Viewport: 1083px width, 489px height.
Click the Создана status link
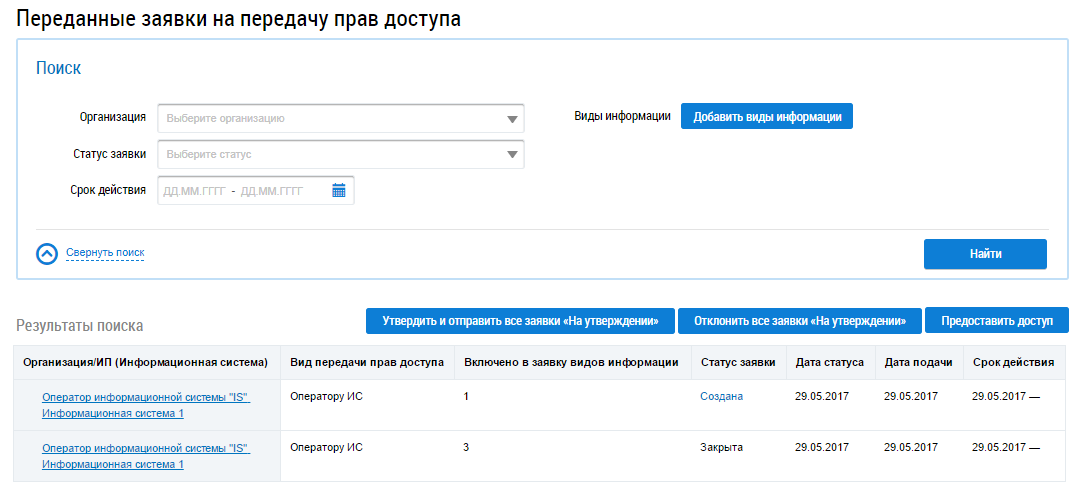point(721,396)
